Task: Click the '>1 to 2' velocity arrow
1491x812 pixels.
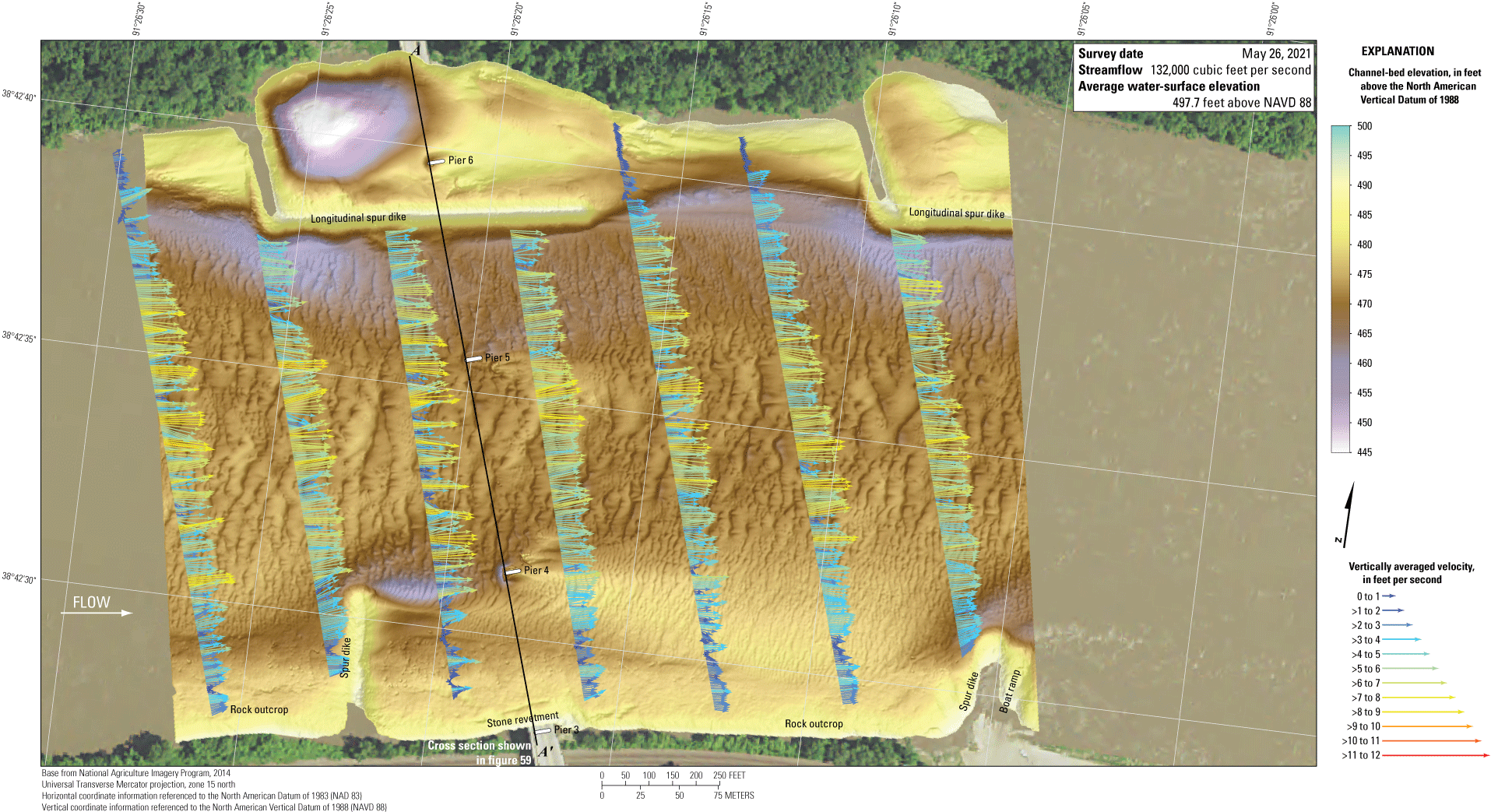Action: click(1393, 610)
